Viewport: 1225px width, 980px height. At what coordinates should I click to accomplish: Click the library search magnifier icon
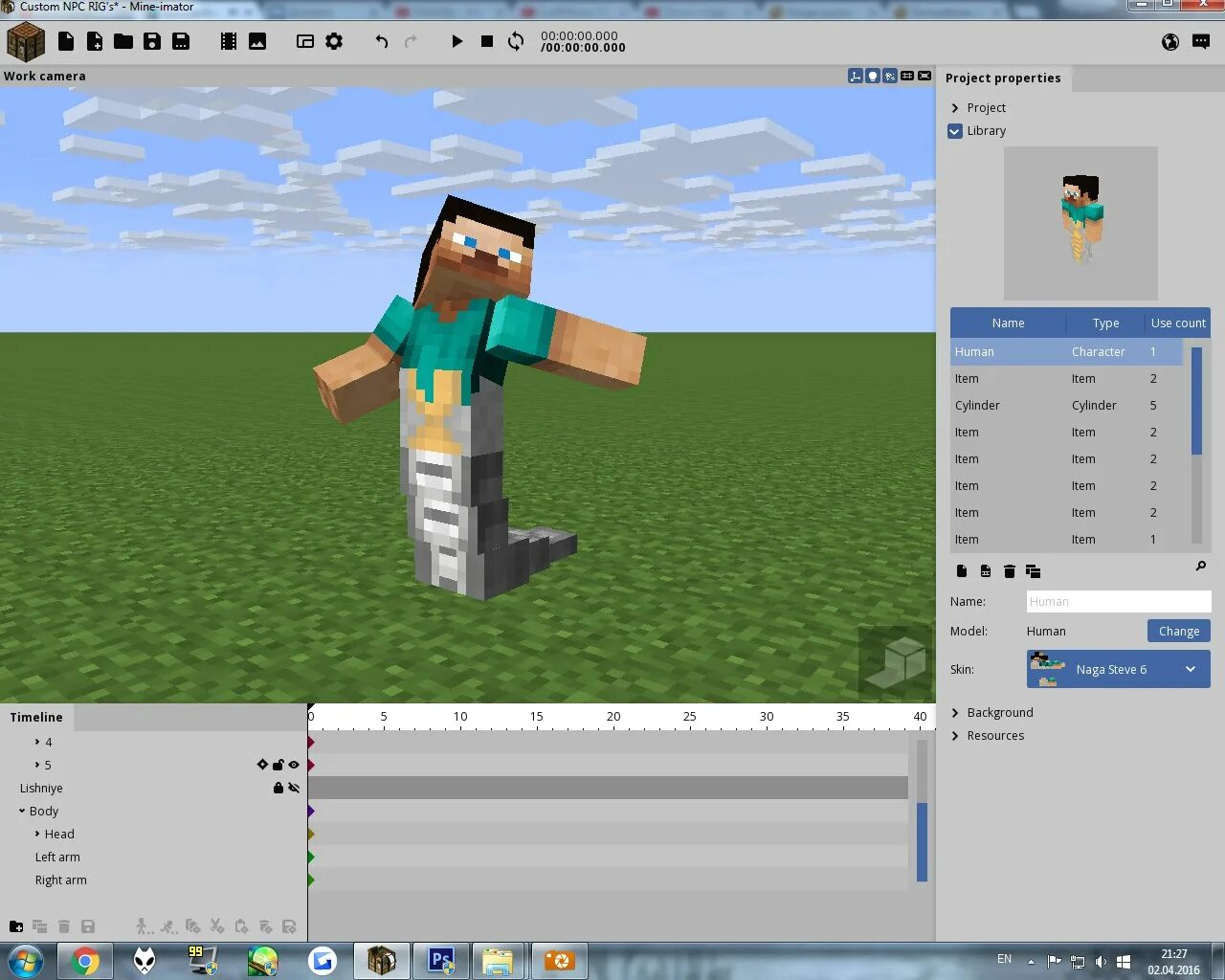coord(1201,567)
